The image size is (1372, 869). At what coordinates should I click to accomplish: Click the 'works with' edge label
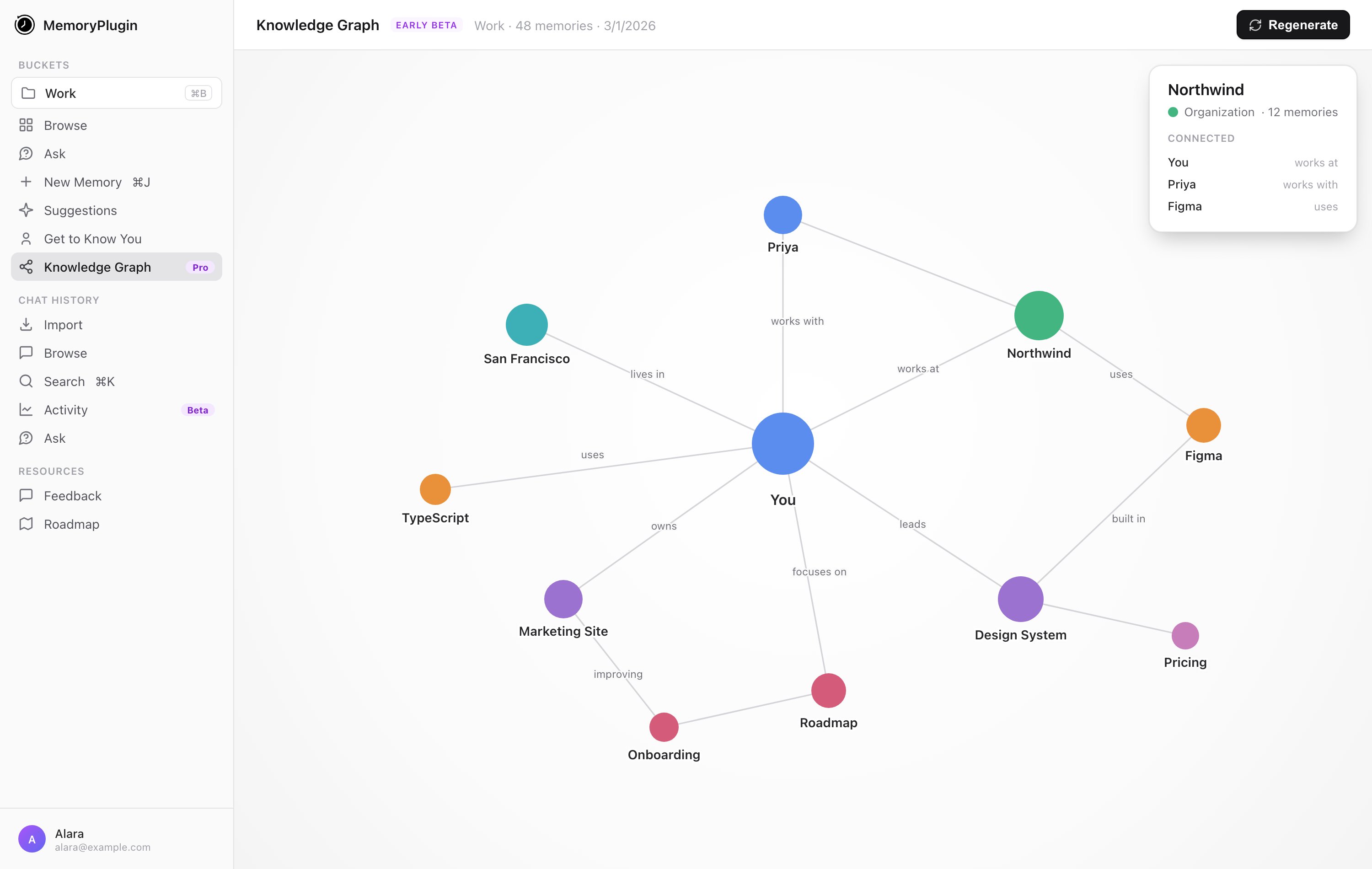pos(797,321)
